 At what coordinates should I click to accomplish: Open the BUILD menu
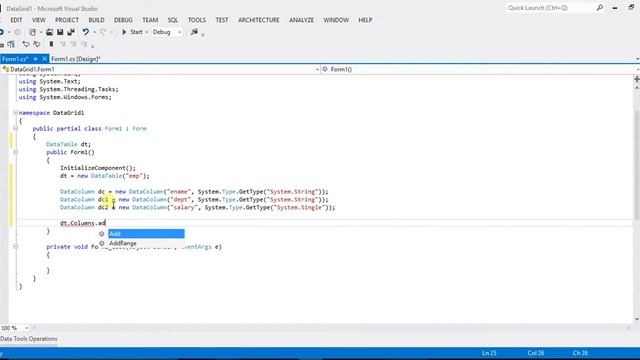coord(96,20)
